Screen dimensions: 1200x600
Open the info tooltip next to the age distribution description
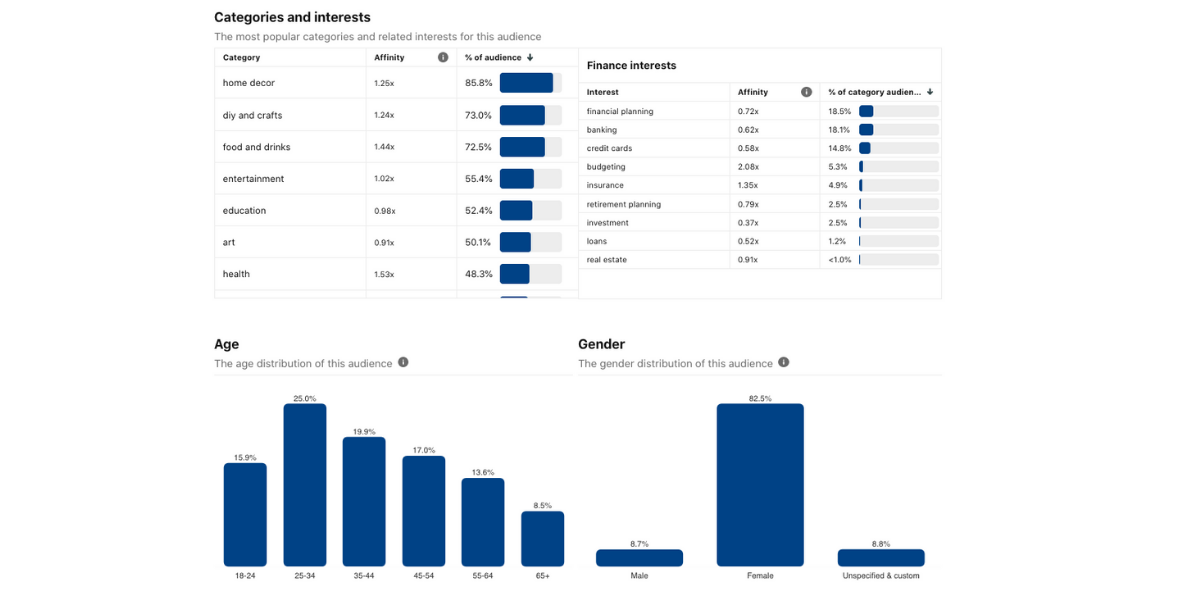[403, 362]
